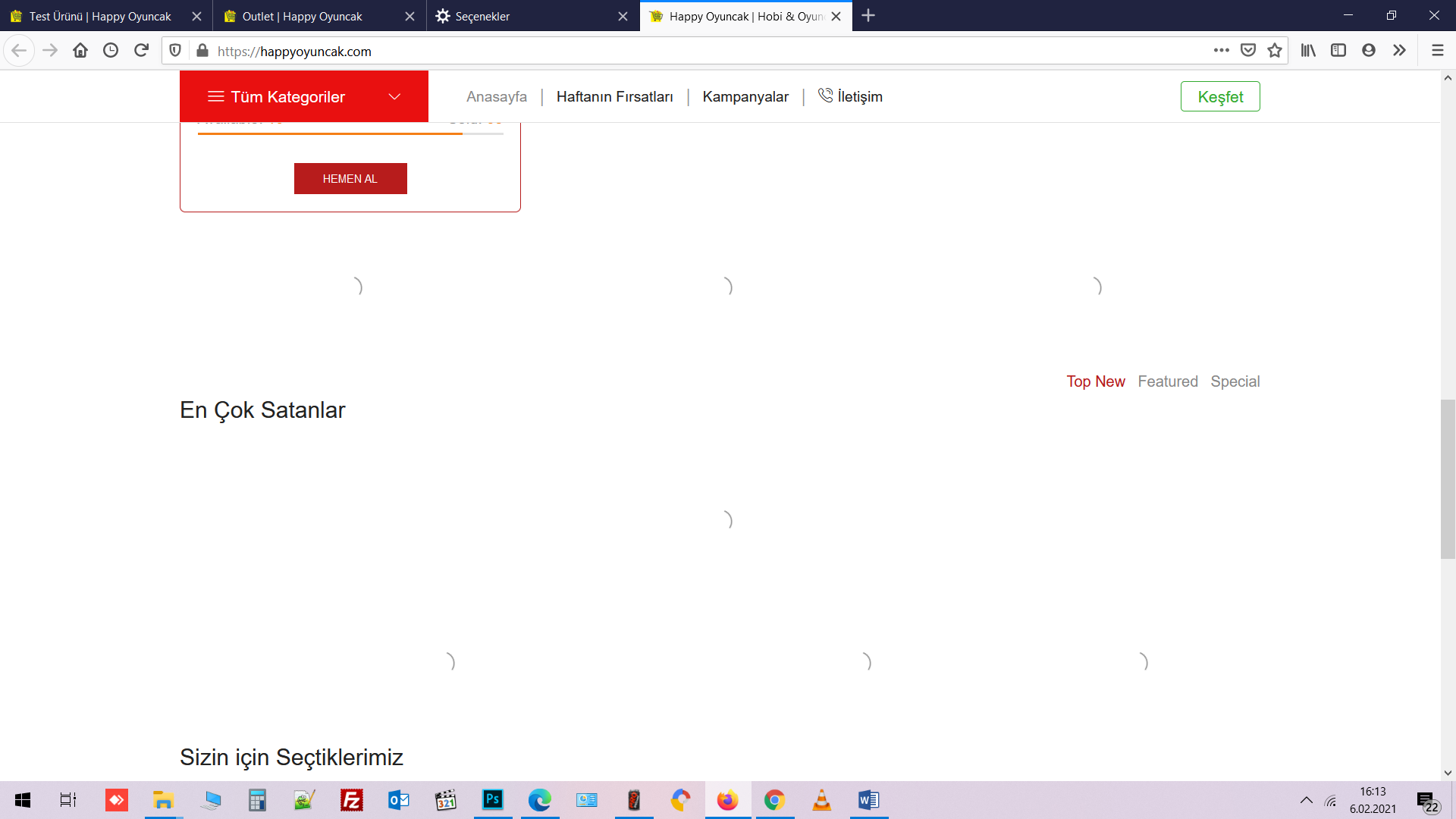Screen dimensions: 1456x819
Task: Open Anasayfa link
Action: coord(496,96)
